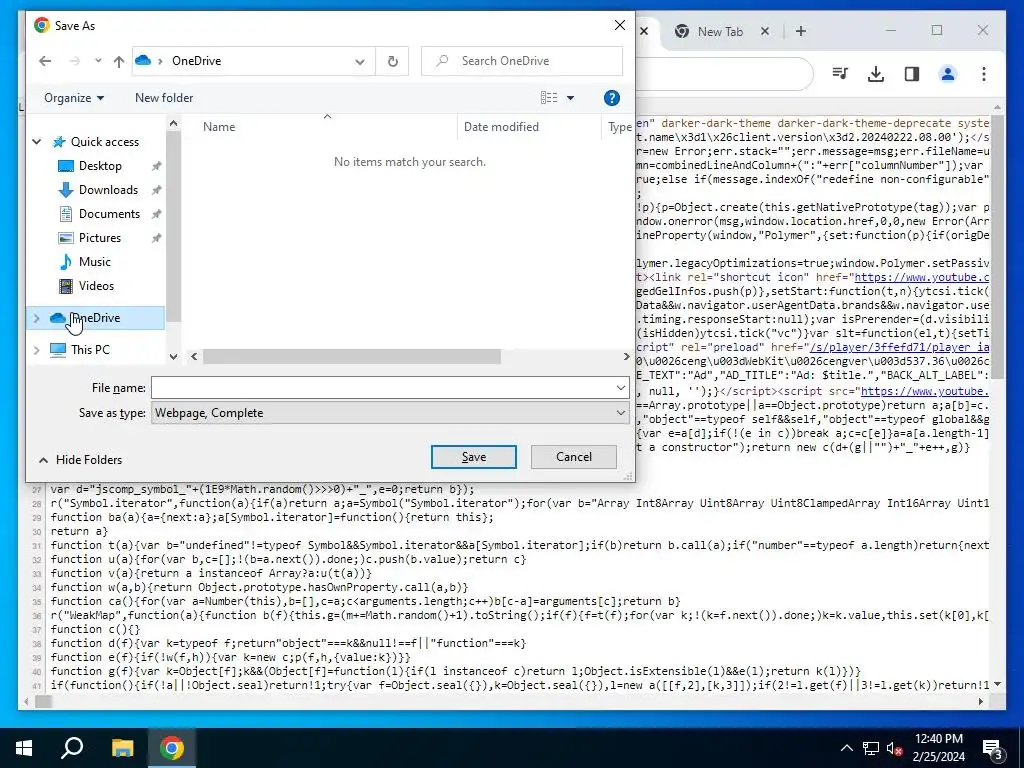Open the Organize menu

click(x=74, y=98)
